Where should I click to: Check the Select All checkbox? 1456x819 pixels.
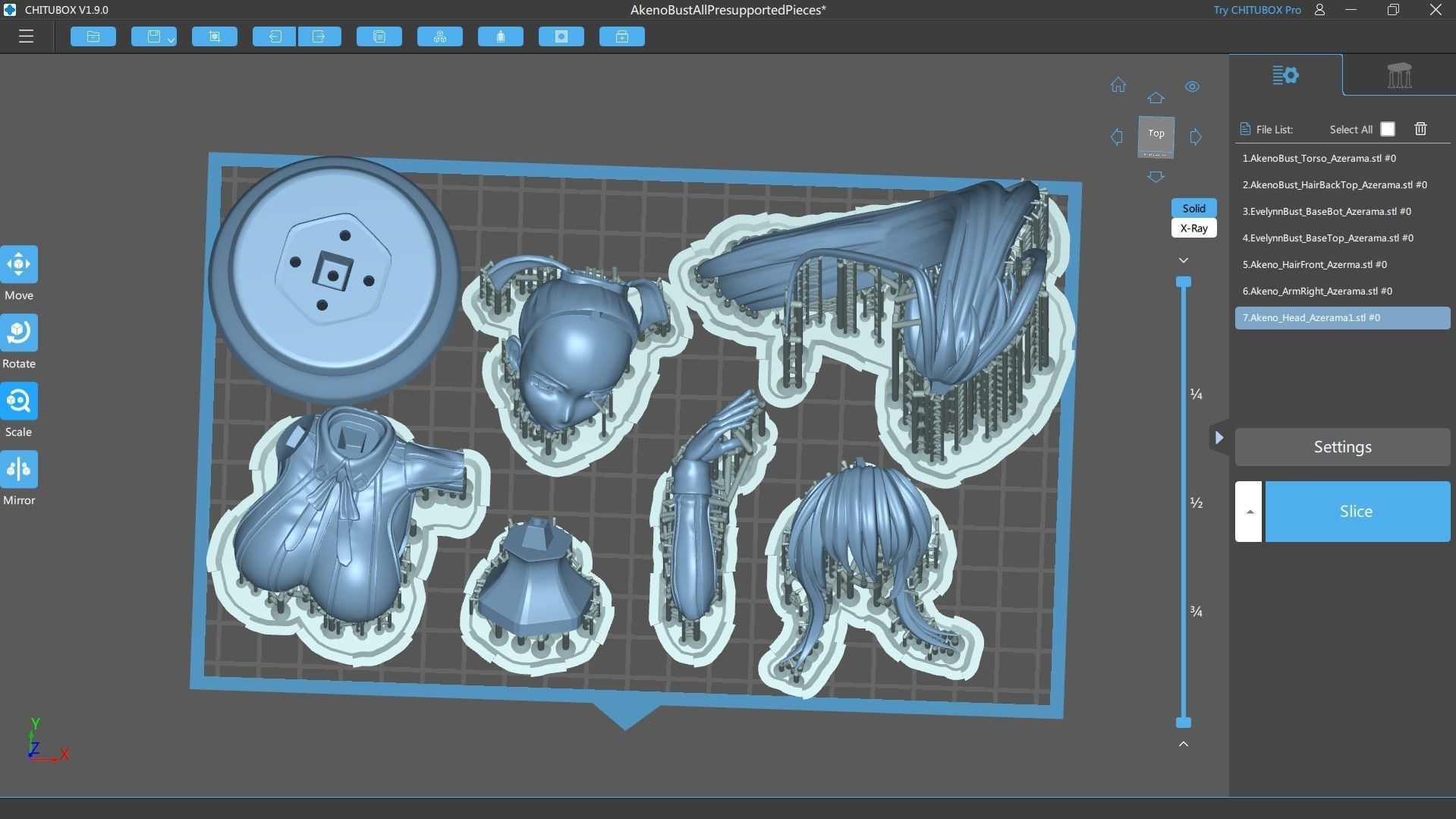(1388, 129)
